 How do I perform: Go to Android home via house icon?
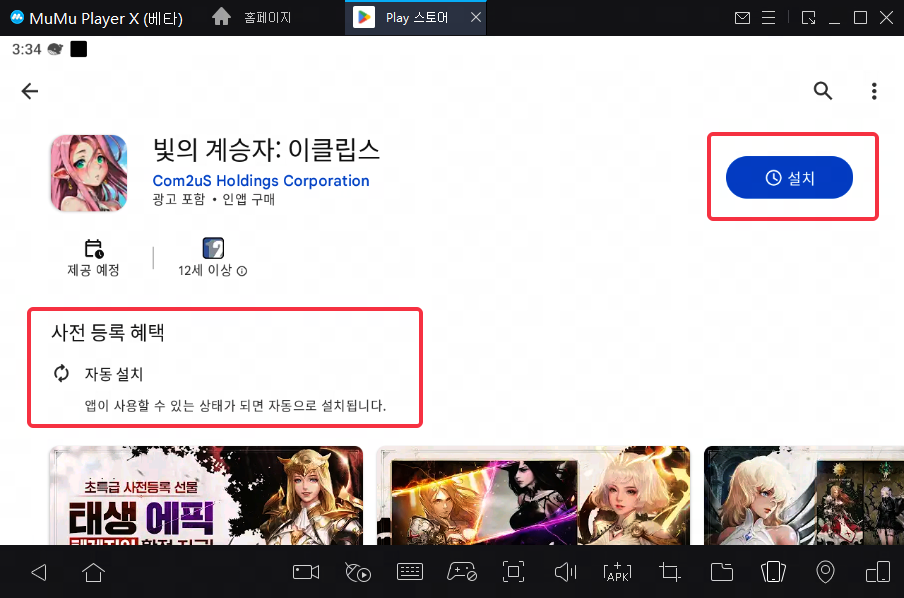(x=93, y=573)
